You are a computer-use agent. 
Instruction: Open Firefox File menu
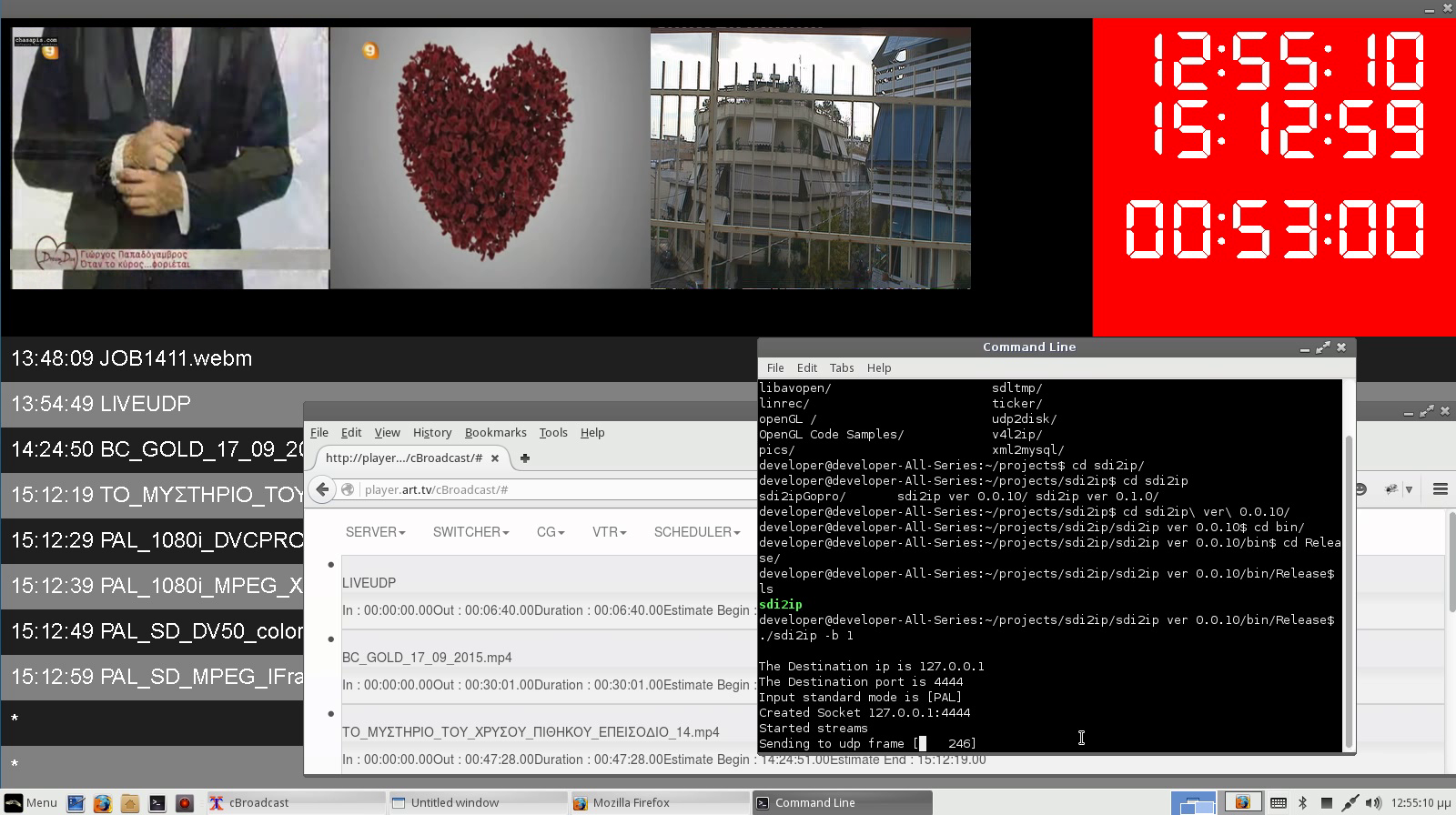point(319,432)
